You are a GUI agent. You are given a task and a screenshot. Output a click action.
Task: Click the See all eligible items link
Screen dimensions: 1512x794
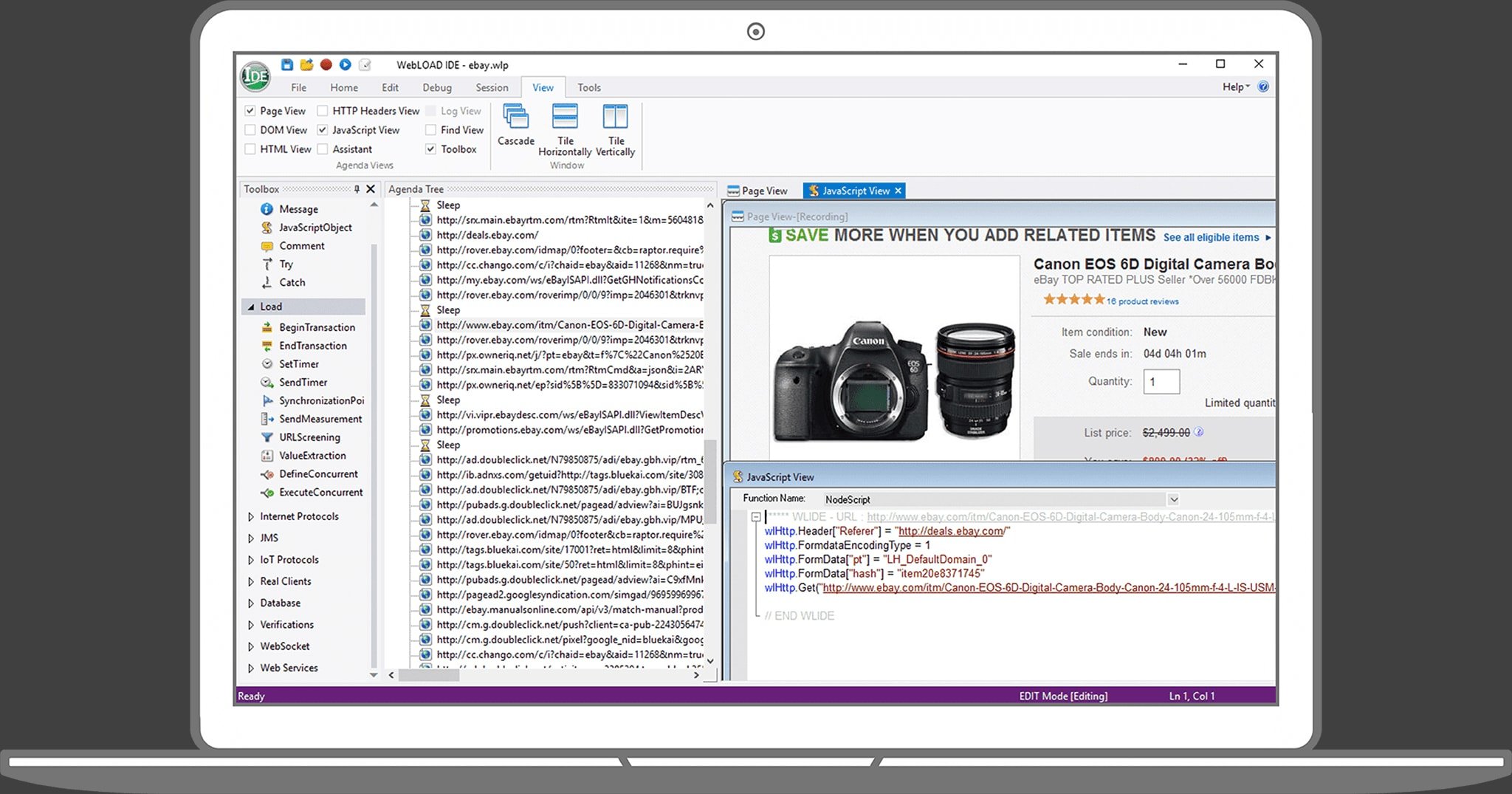pyautogui.click(x=1211, y=238)
